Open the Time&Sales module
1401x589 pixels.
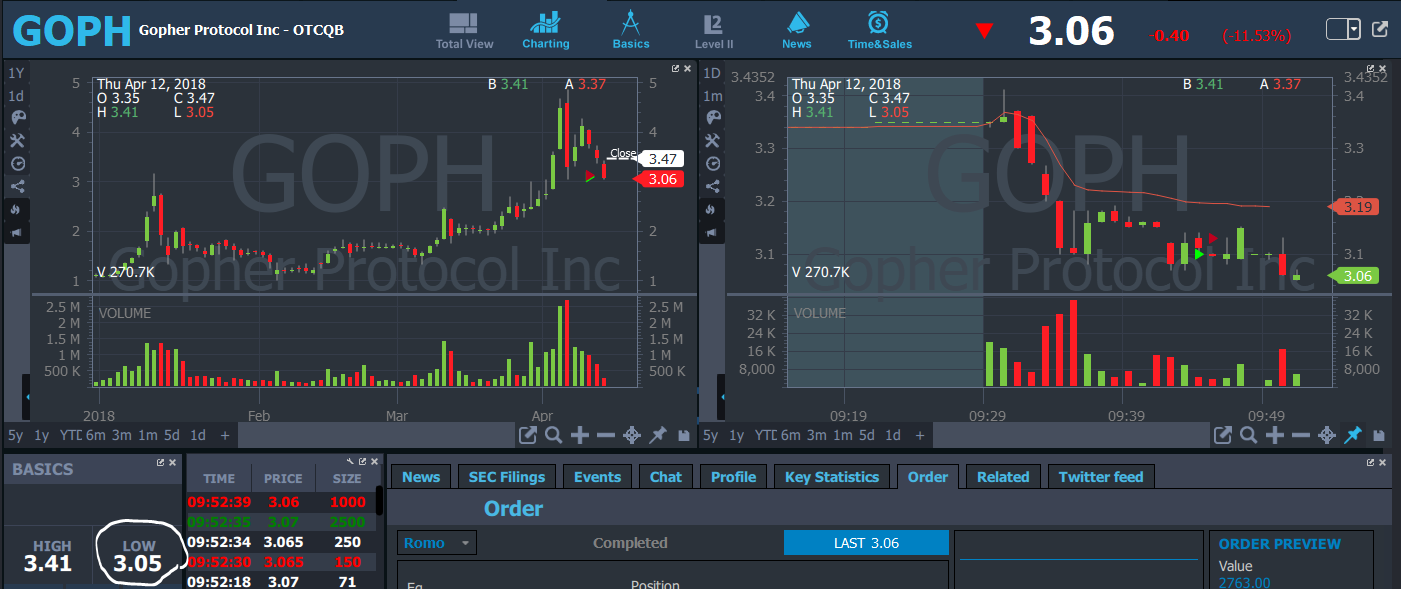pos(880,30)
